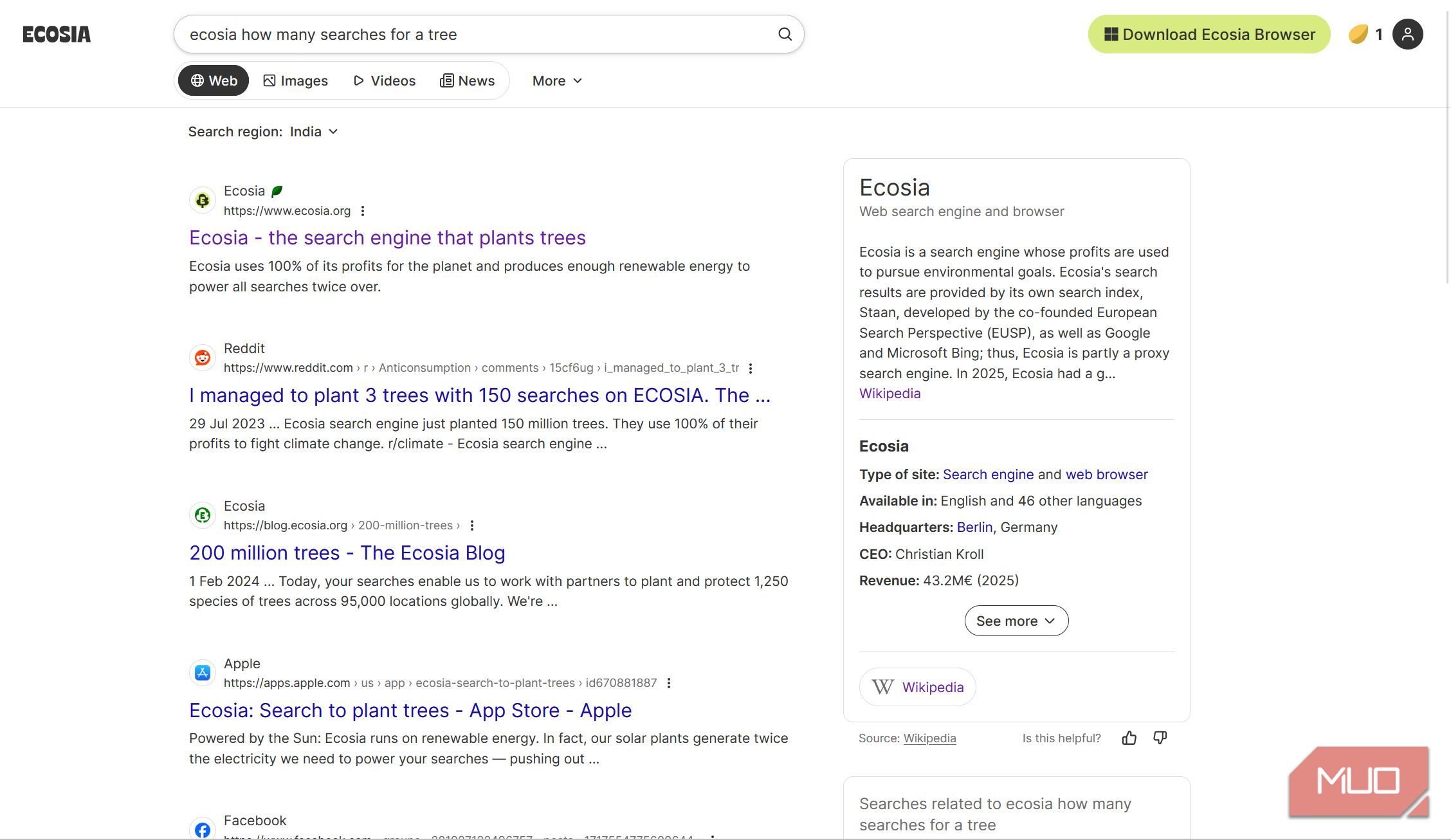Open options menu for Reddit result
The image size is (1451, 840).
click(x=751, y=368)
